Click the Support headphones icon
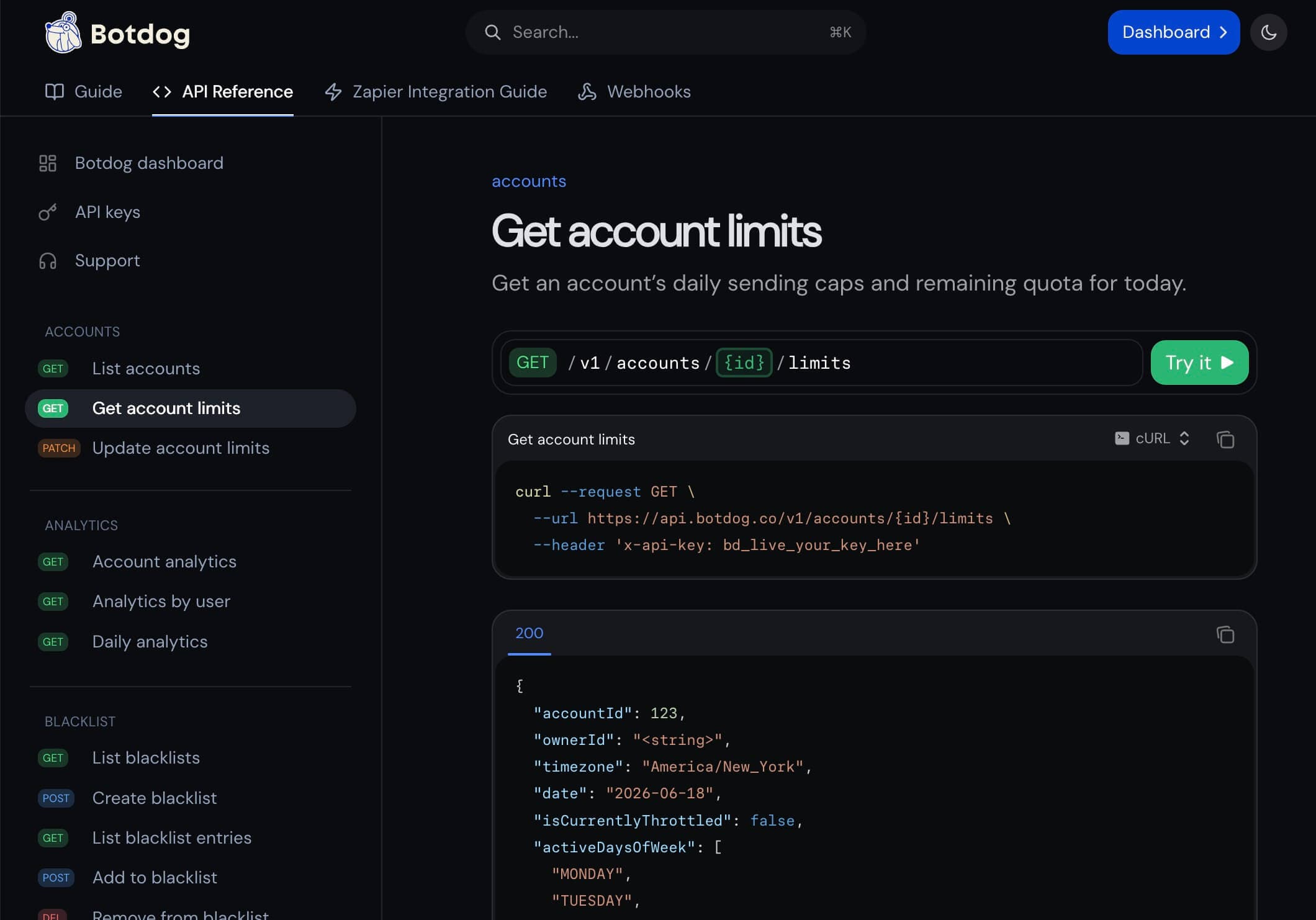This screenshot has height=920, width=1316. 48,261
